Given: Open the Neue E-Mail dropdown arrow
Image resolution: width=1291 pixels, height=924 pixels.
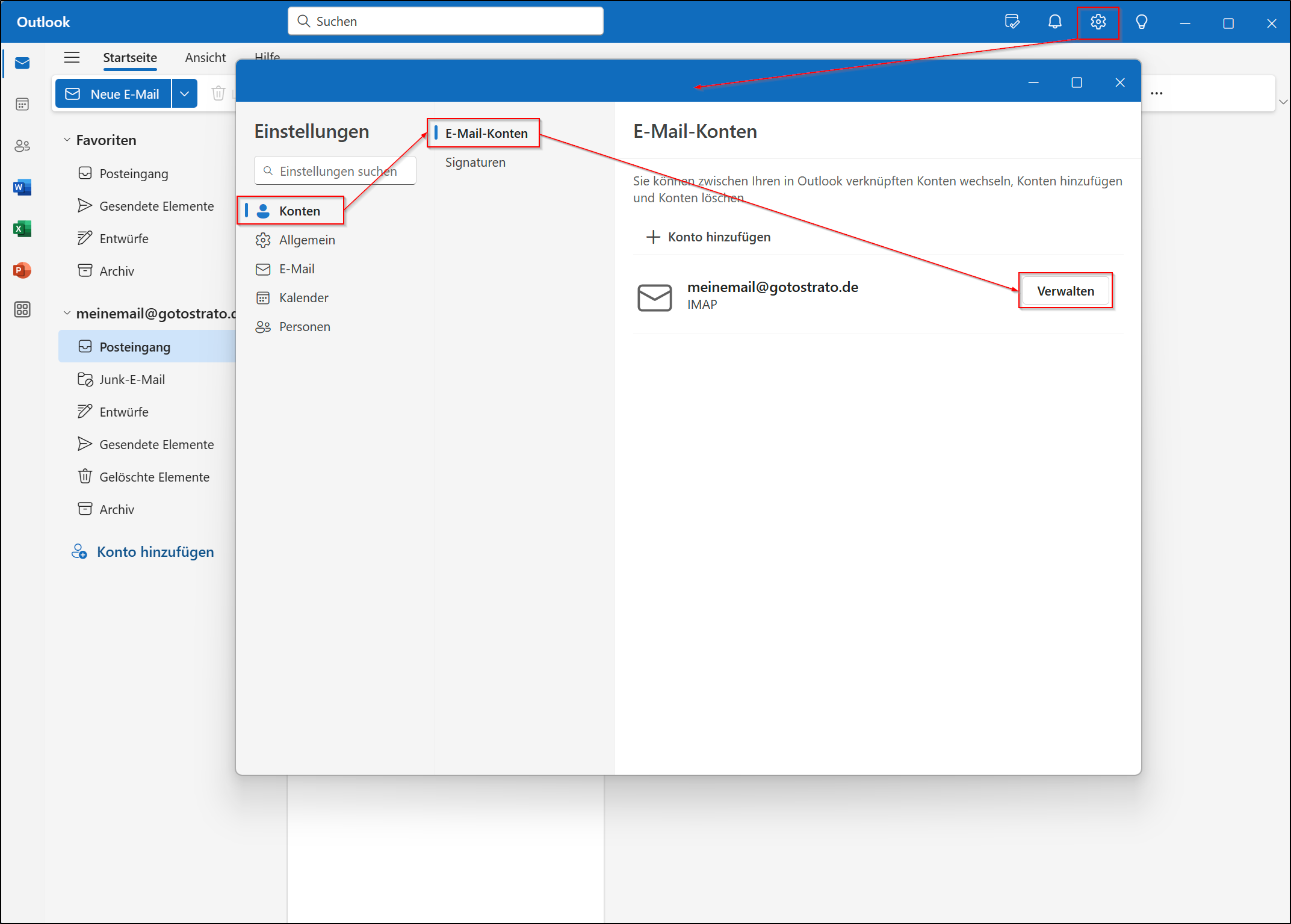Looking at the screenshot, I should pos(184,93).
